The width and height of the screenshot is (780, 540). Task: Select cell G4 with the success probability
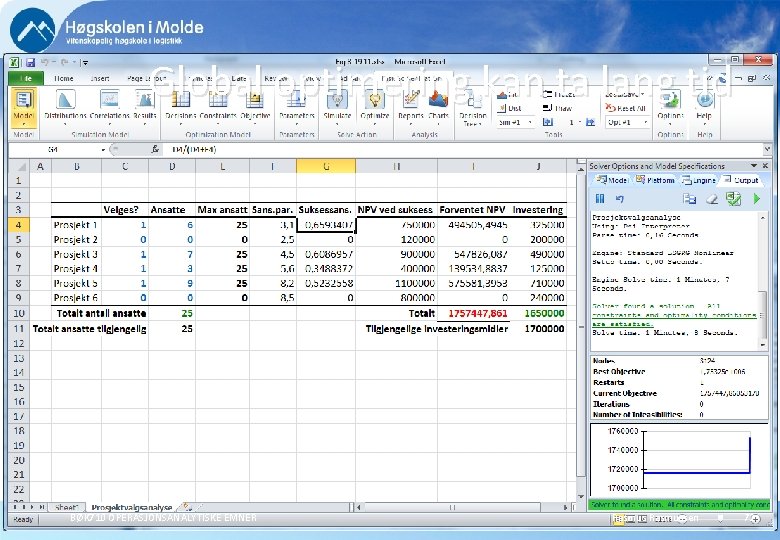pos(326,225)
